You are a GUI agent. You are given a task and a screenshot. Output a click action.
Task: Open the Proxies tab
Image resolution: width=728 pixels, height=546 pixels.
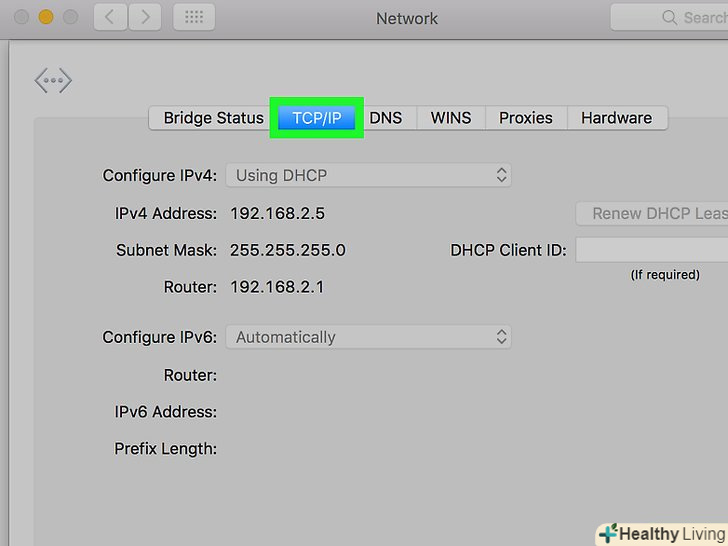click(525, 118)
